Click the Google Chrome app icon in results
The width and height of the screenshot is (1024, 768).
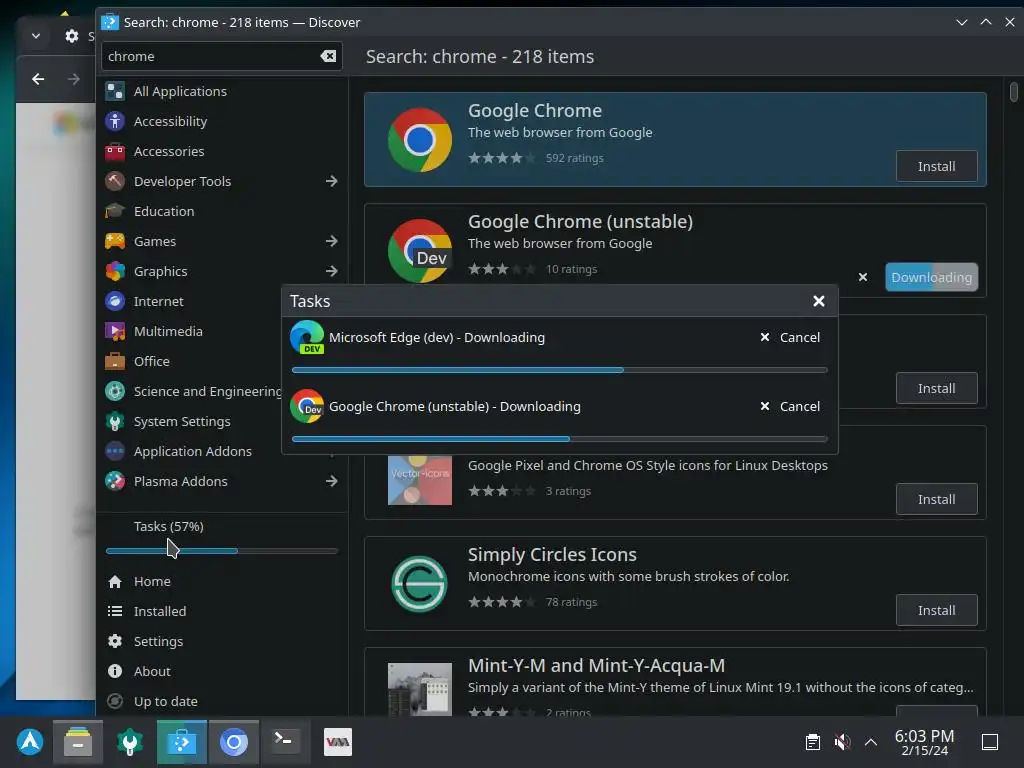point(420,140)
